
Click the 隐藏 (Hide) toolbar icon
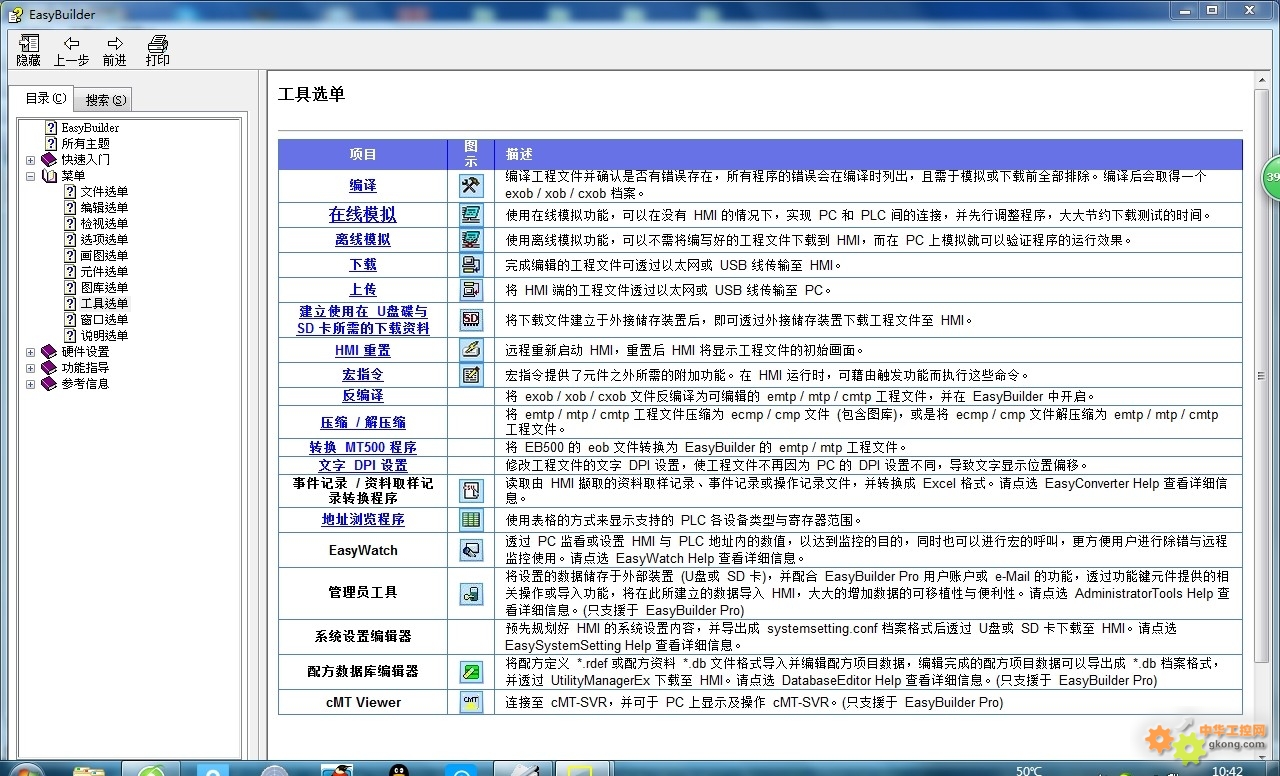click(29, 43)
